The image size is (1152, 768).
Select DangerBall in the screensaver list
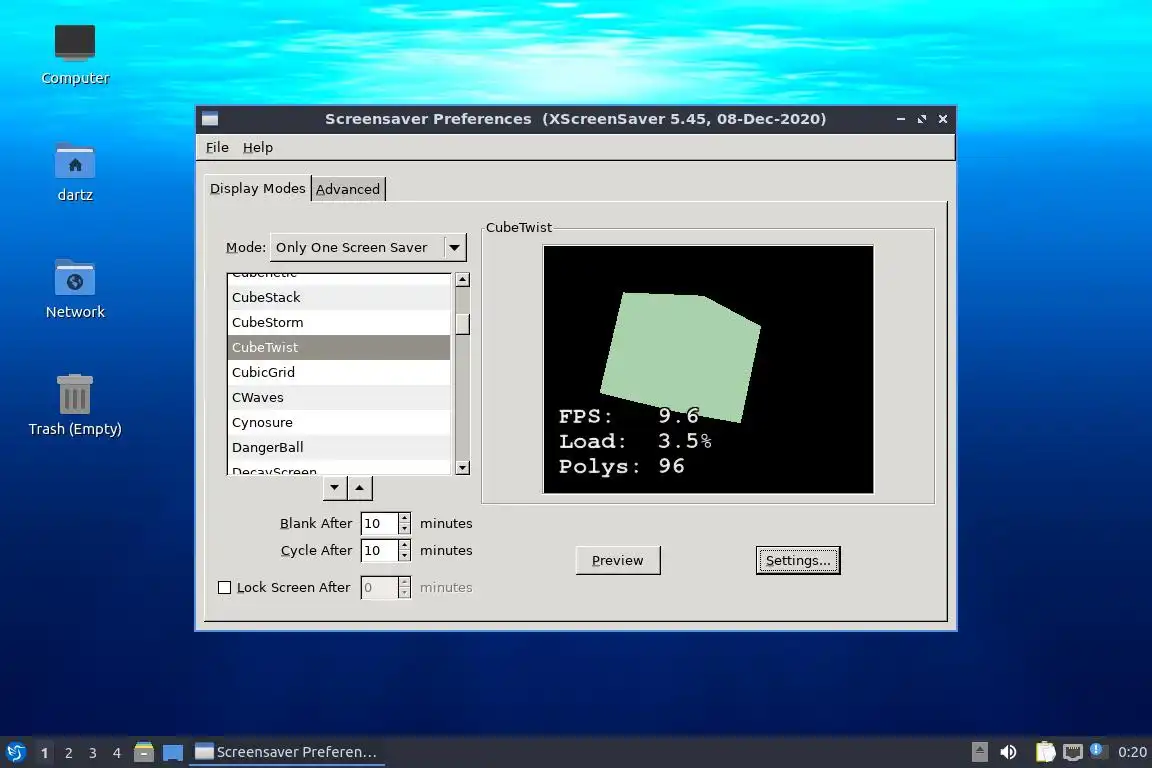point(339,448)
